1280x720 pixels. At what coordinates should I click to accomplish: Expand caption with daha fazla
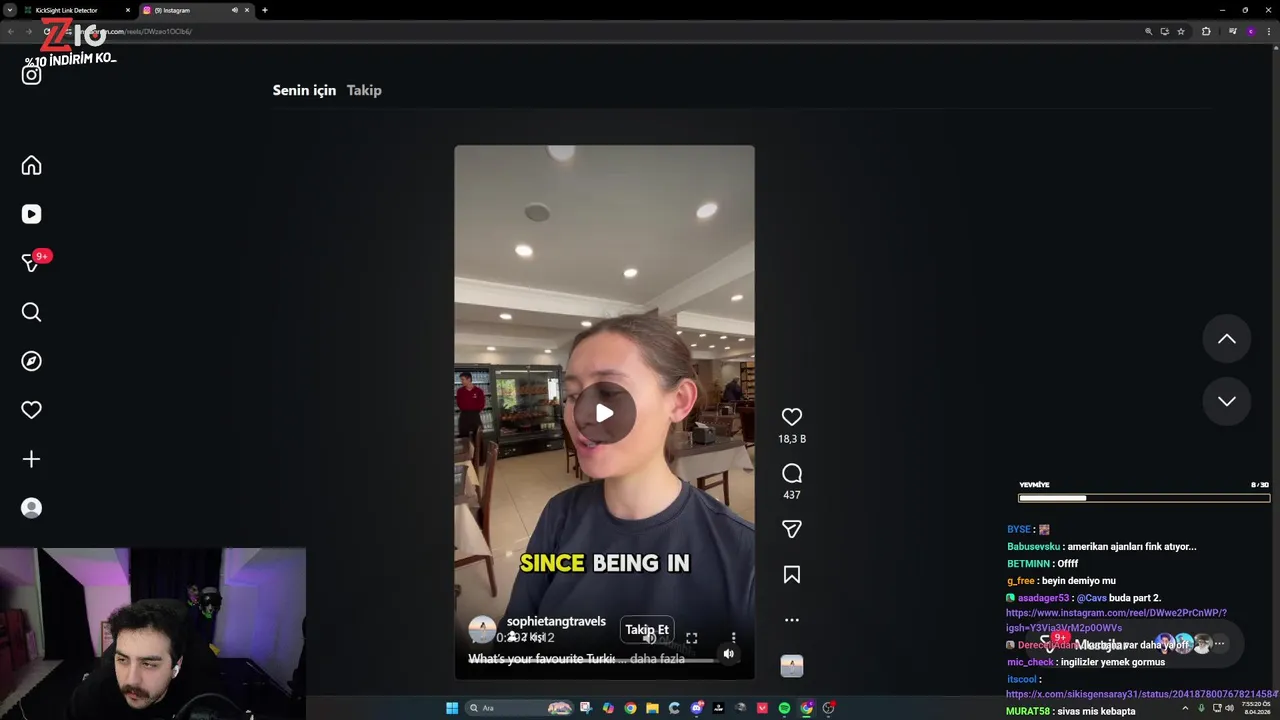[658, 659]
